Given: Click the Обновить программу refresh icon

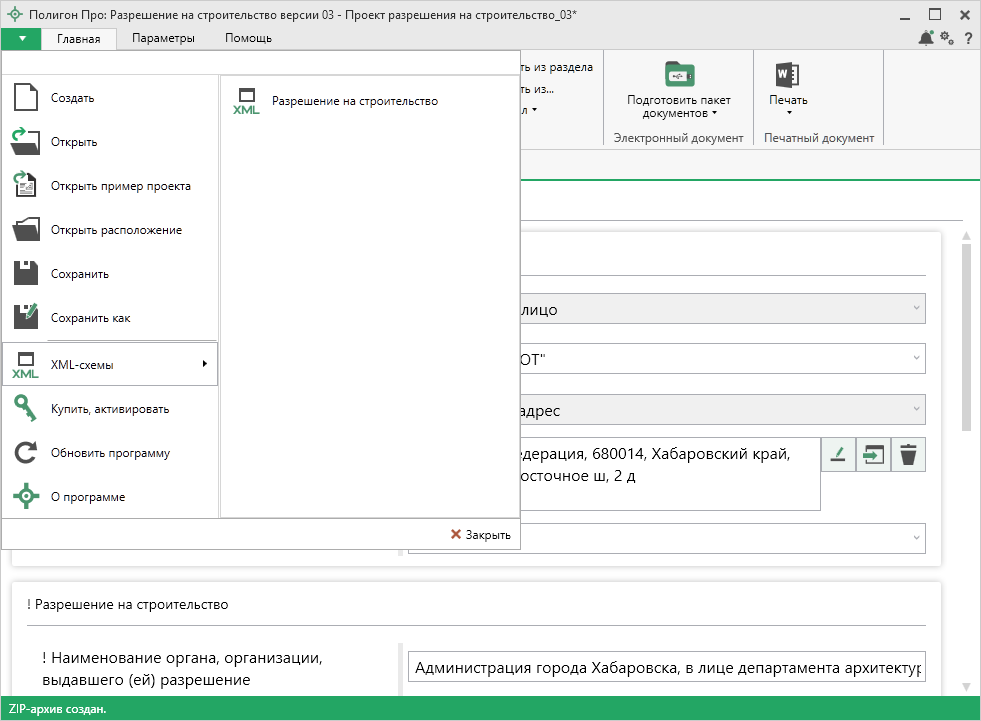Looking at the screenshot, I should tap(26, 453).
